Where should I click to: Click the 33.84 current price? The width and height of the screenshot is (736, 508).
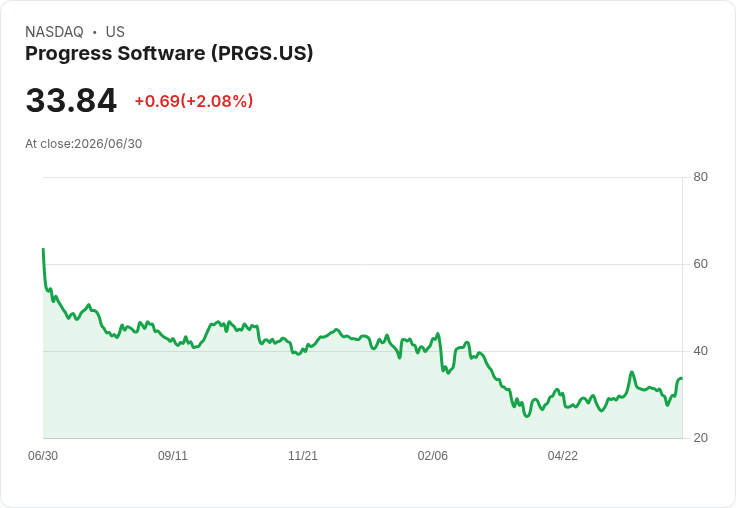pyautogui.click(x=71, y=100)
